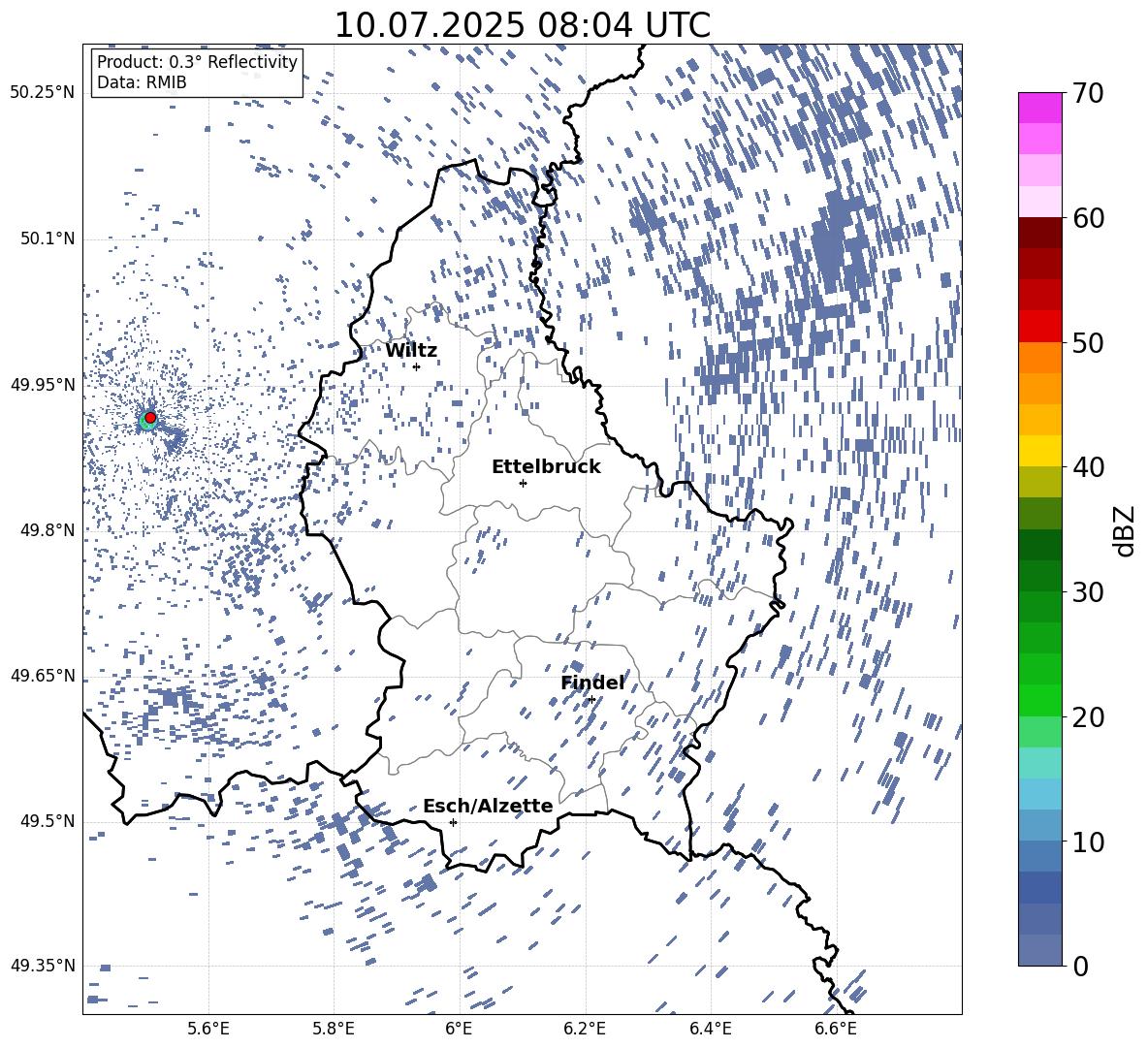Click the colorbar tick label 60
The height and width of the screenshot is (1048, 1148).
coord(1088,218)
